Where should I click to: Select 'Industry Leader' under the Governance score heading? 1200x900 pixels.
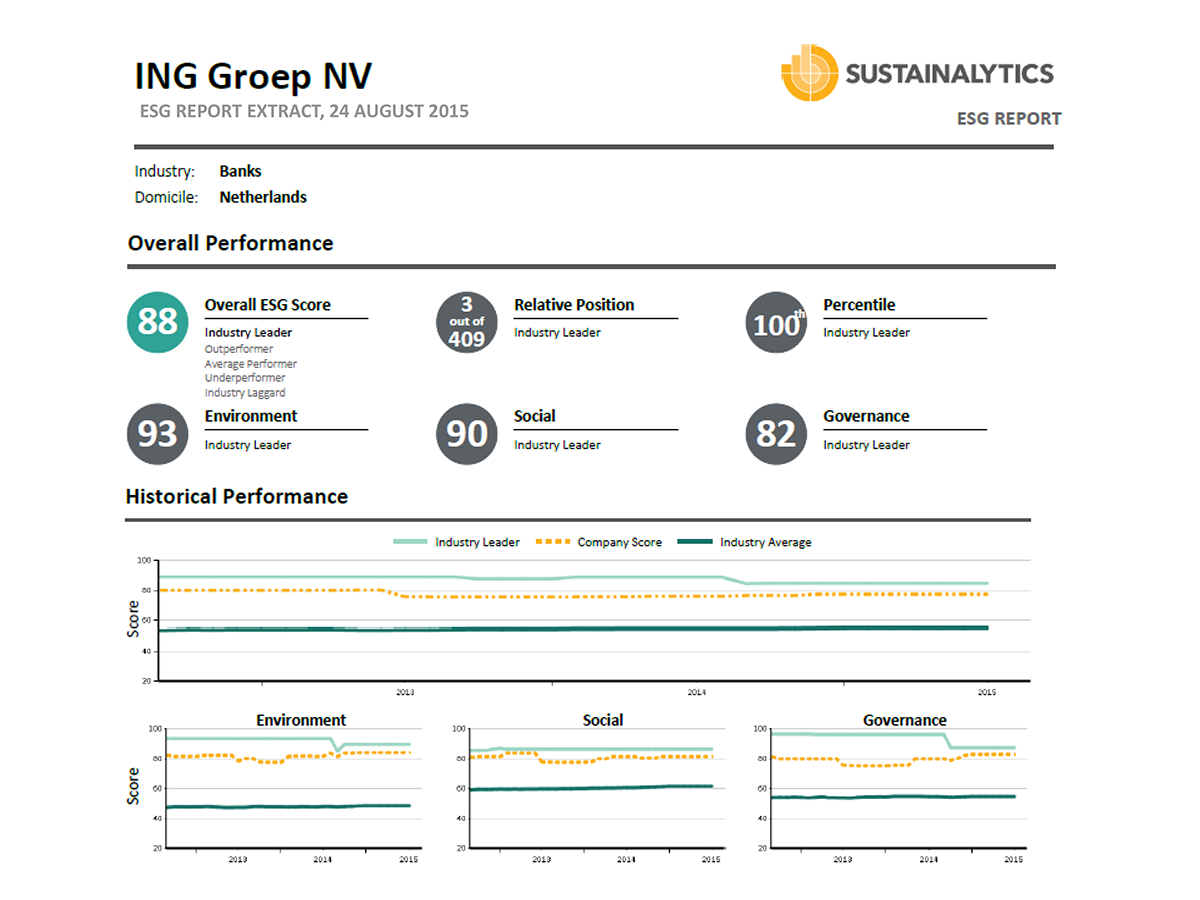coord(867,445)
